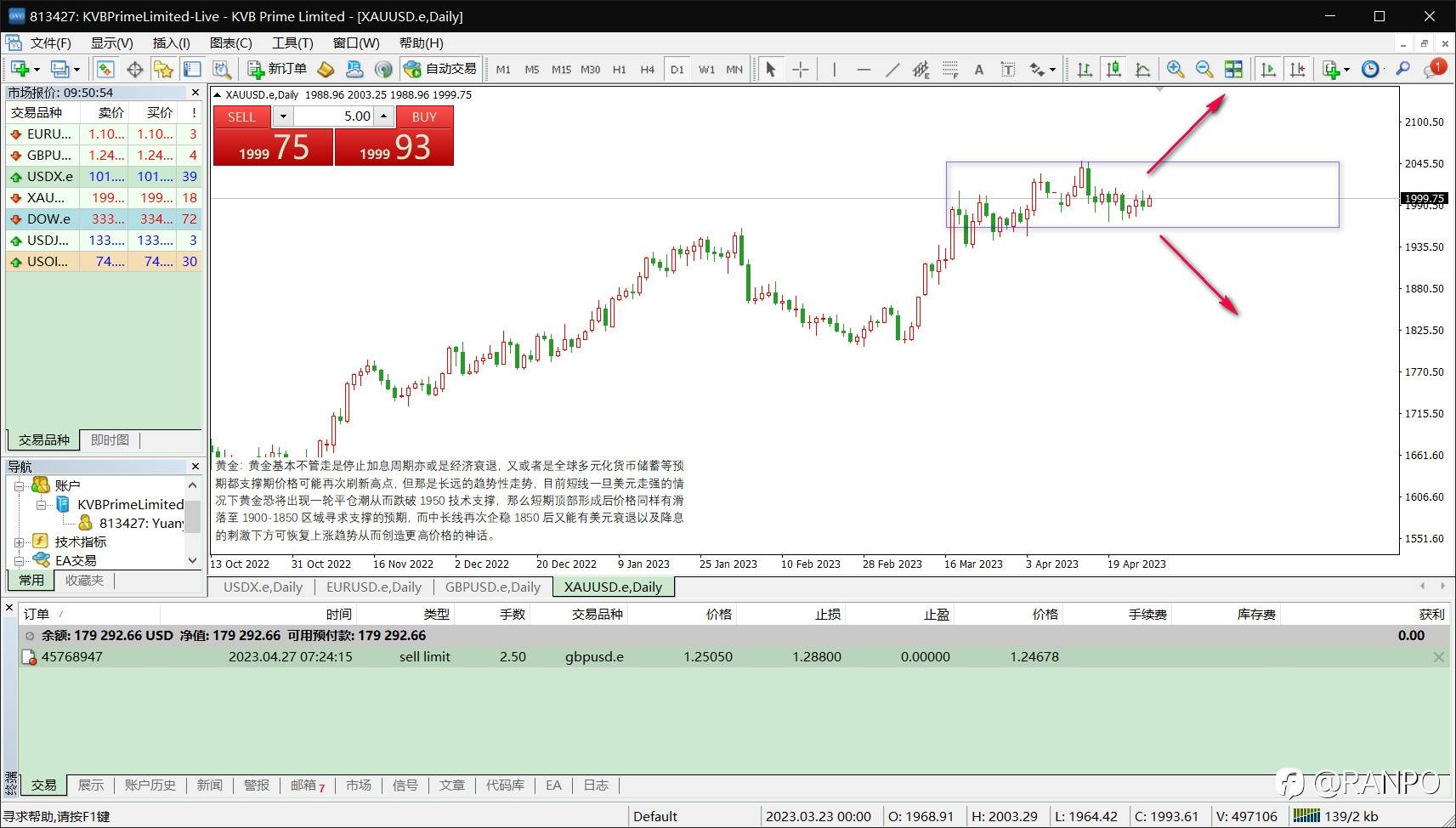1456x828 pixels.
Task: Toggle the Market Watch window icon
Action: pos(105,70)
